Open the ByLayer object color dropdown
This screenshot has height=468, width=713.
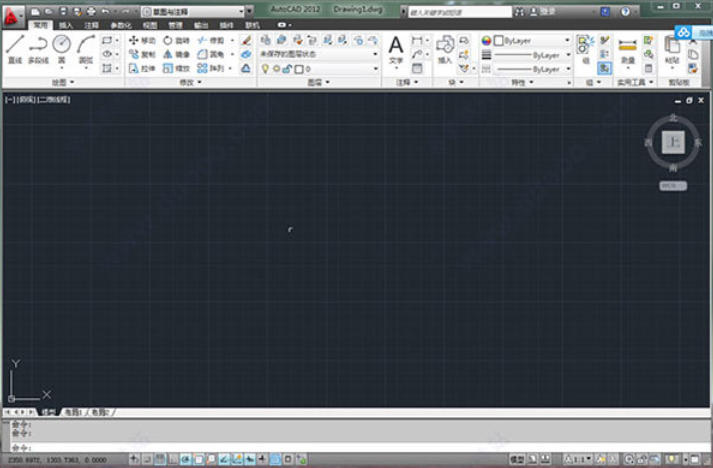point(533,40)
